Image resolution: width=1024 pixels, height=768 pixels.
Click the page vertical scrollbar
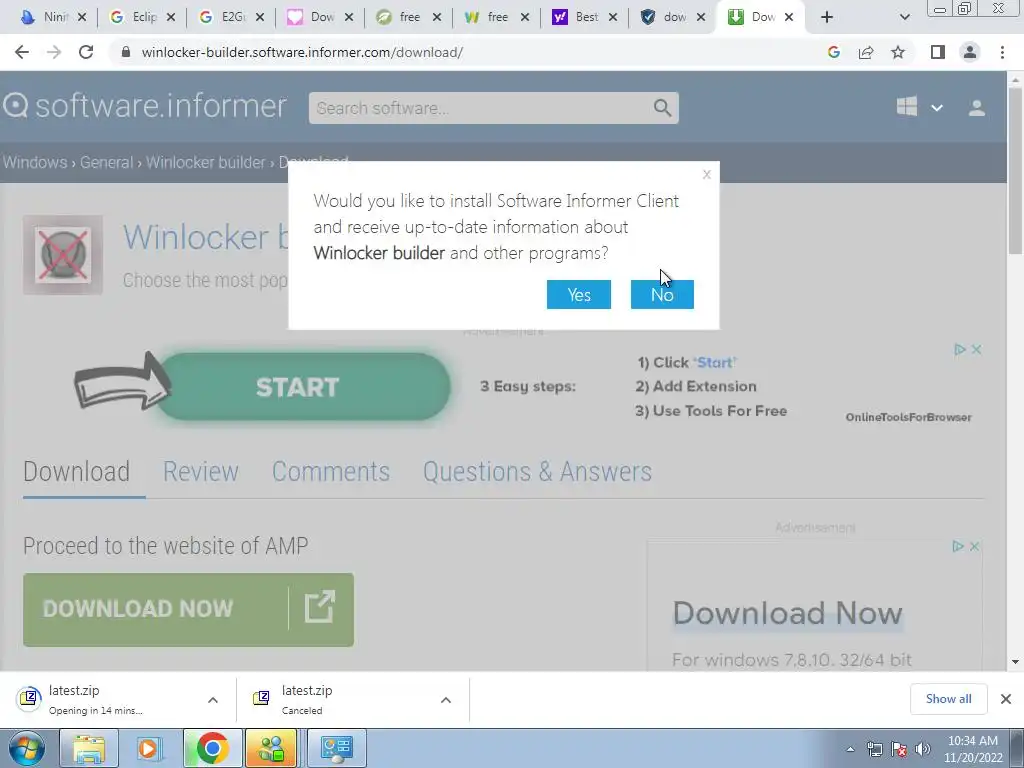[x=1015, y=170]
